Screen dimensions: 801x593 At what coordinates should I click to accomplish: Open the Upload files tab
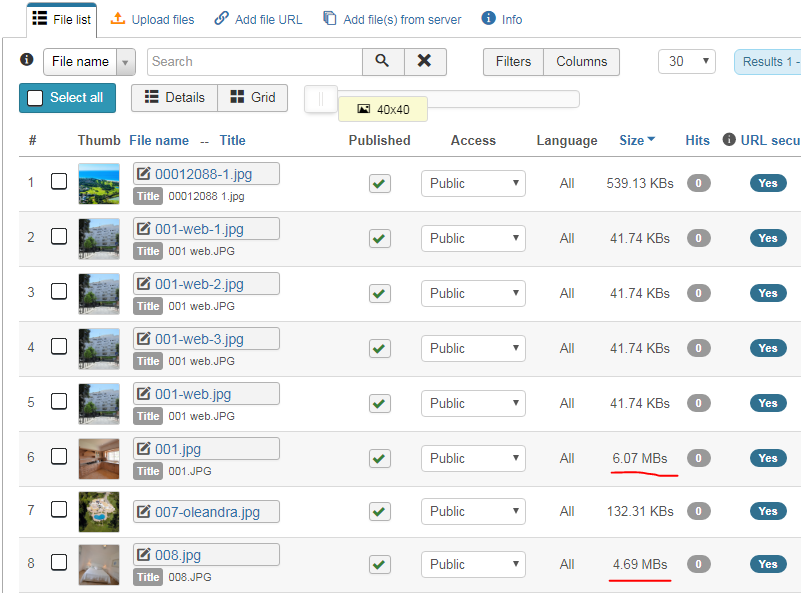153,19
